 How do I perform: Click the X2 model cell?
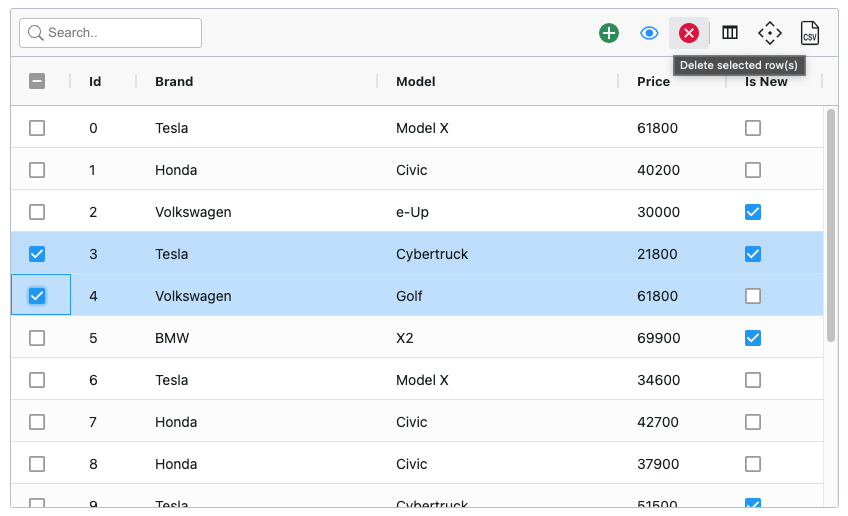(405, 338)
